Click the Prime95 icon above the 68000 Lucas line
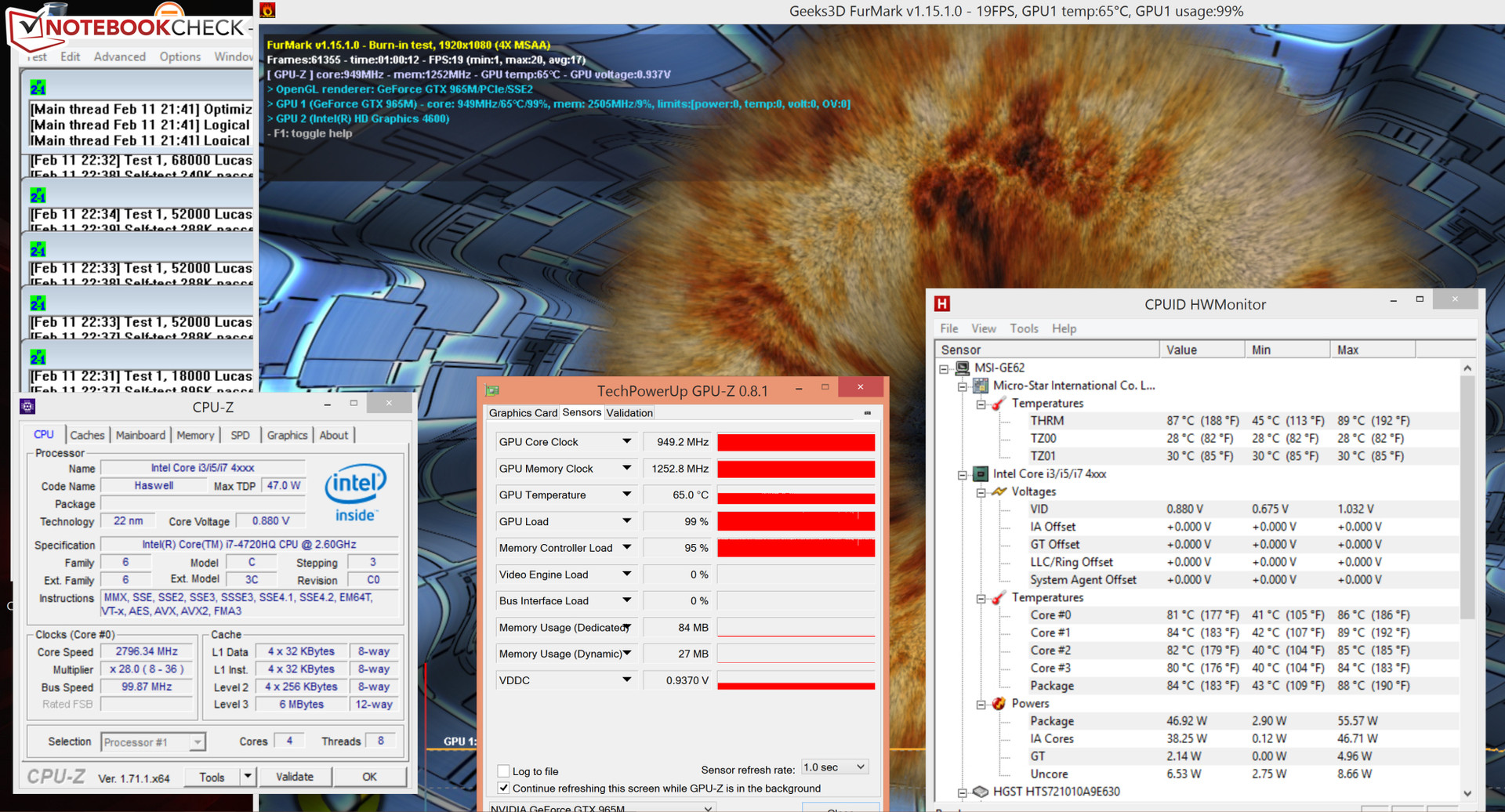Screen dimensions: 1505x812 pos(38,87)
